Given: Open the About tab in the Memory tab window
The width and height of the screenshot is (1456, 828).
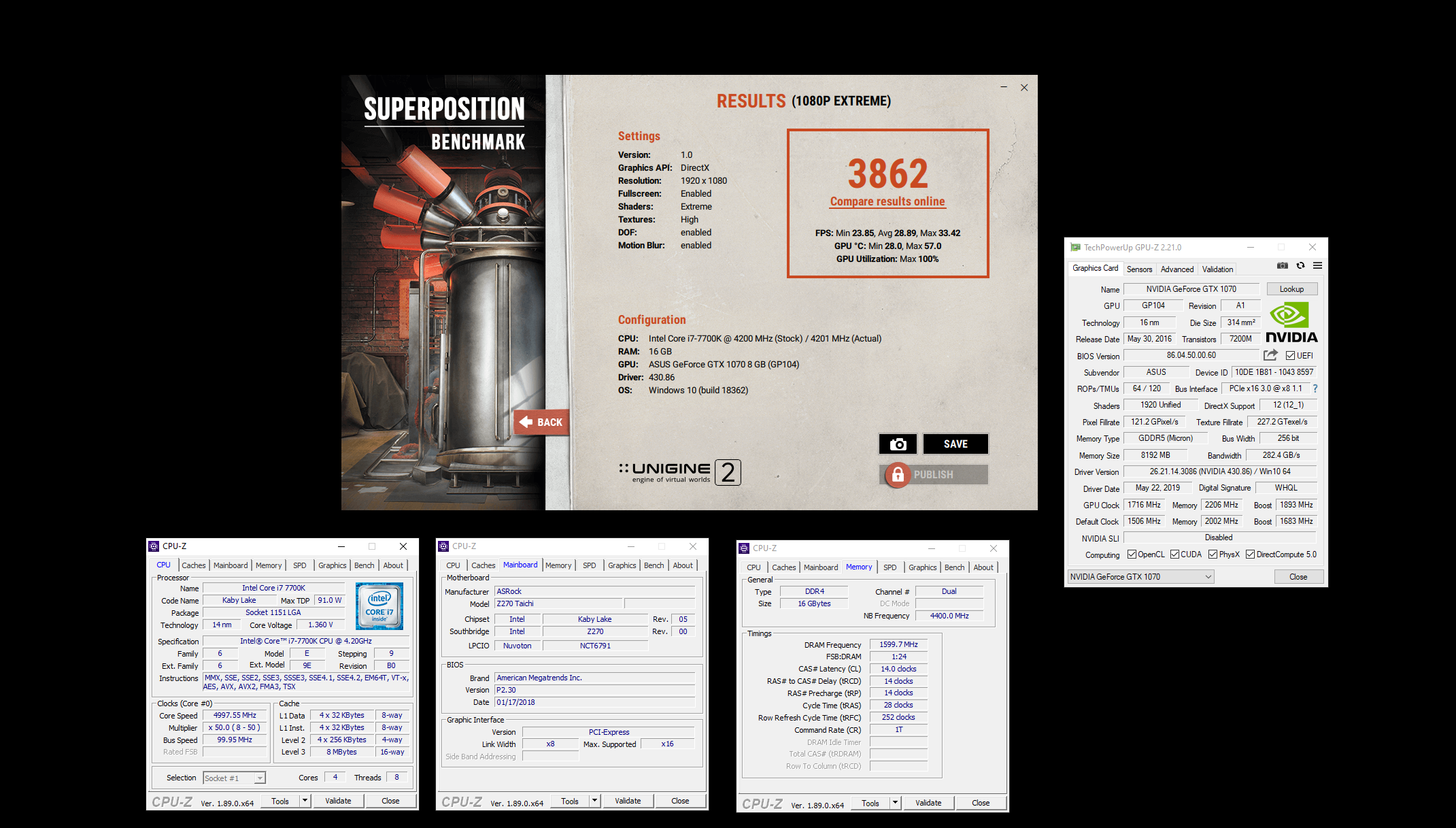Looking at the screenshot, I should (x=983, y=567).
